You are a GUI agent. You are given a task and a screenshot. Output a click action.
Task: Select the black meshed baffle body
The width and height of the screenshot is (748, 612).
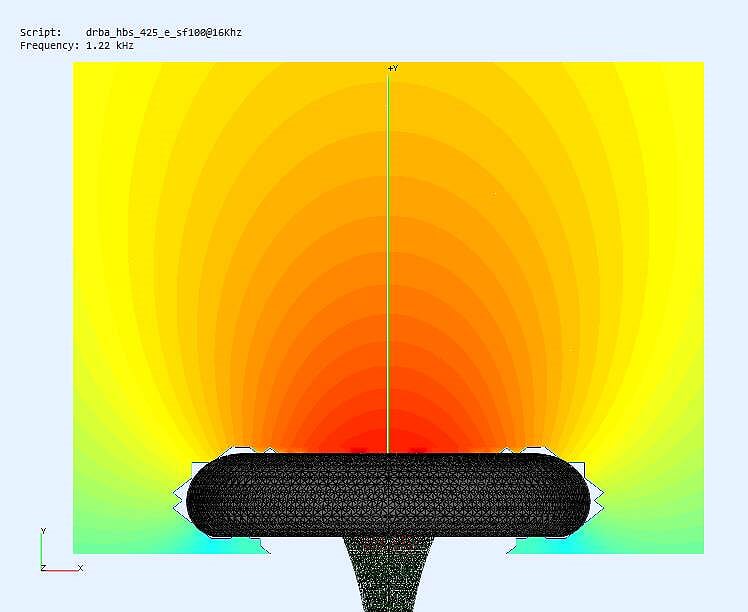(388, 495)
